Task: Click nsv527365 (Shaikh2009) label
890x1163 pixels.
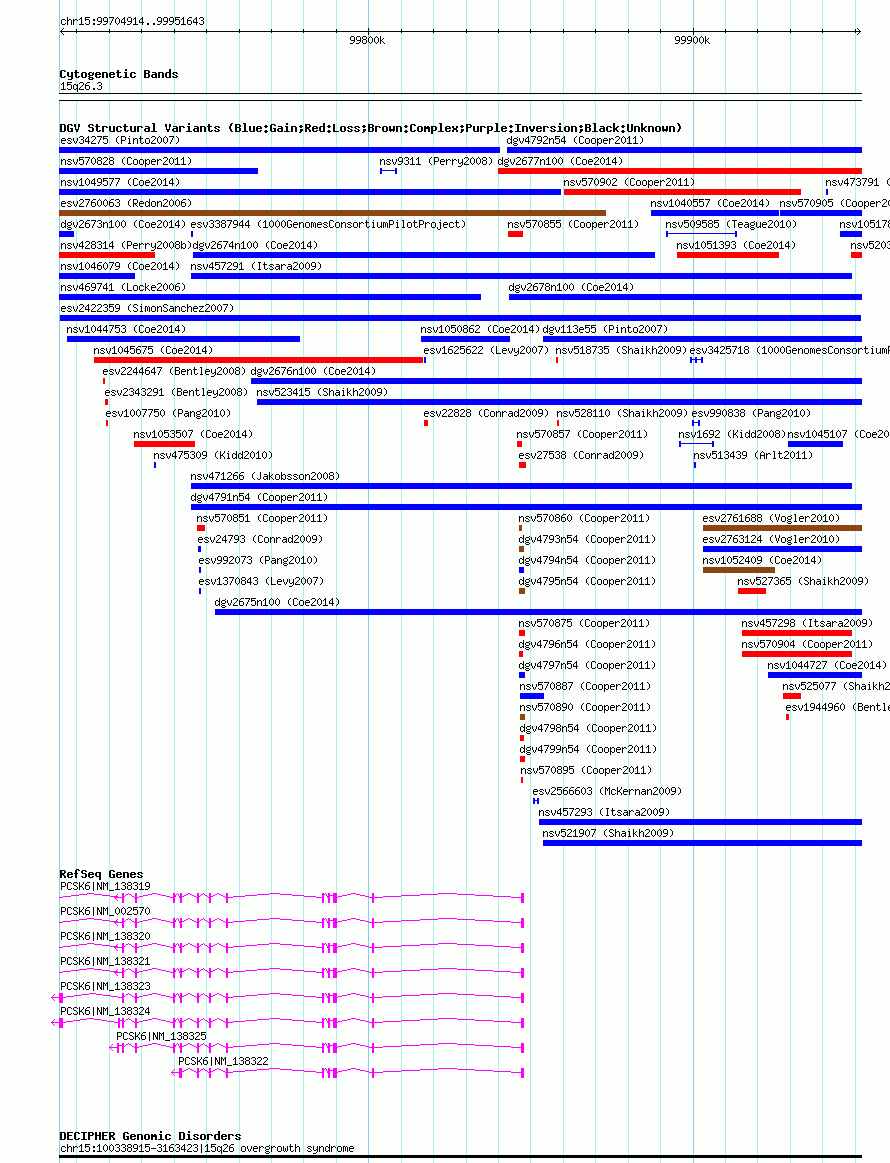Action: pos(803,582)
